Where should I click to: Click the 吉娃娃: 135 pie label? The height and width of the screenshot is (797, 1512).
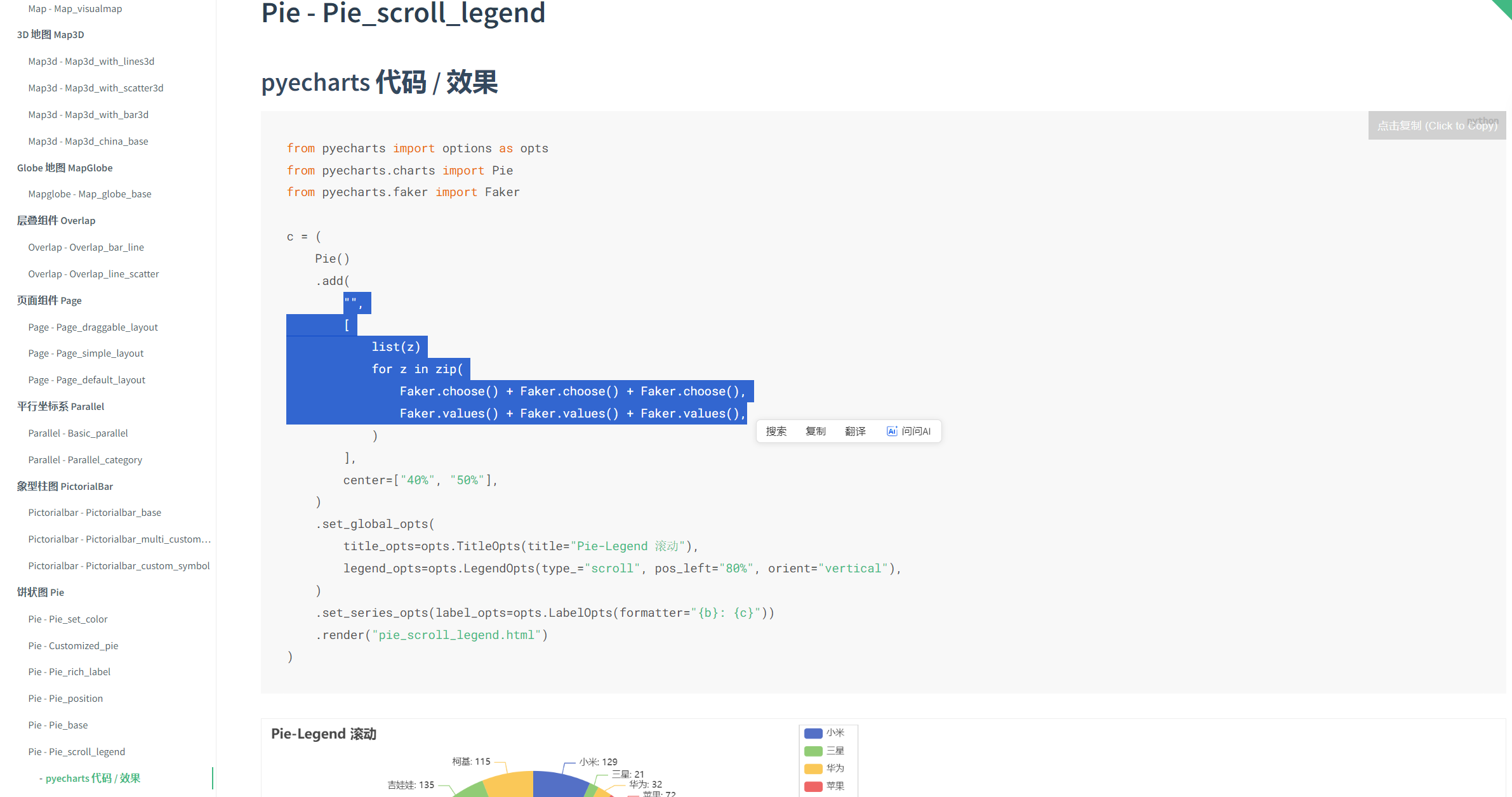tap(411, 785)
